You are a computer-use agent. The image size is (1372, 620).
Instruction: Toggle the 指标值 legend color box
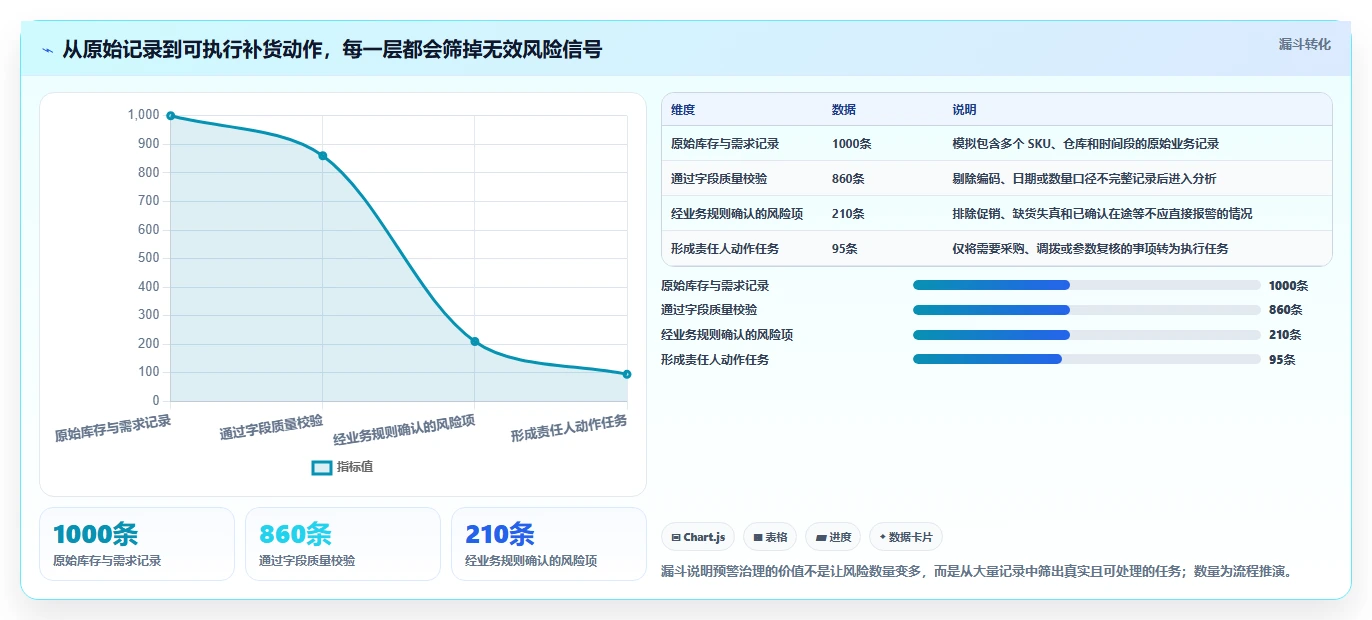(x=322, y=467)
